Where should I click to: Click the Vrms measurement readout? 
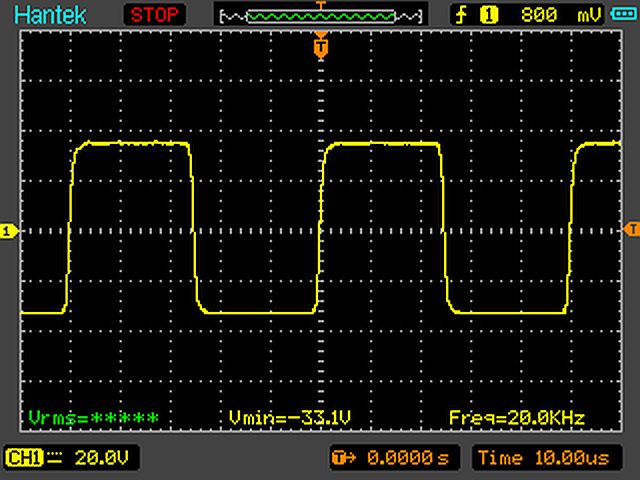(93, 418)
